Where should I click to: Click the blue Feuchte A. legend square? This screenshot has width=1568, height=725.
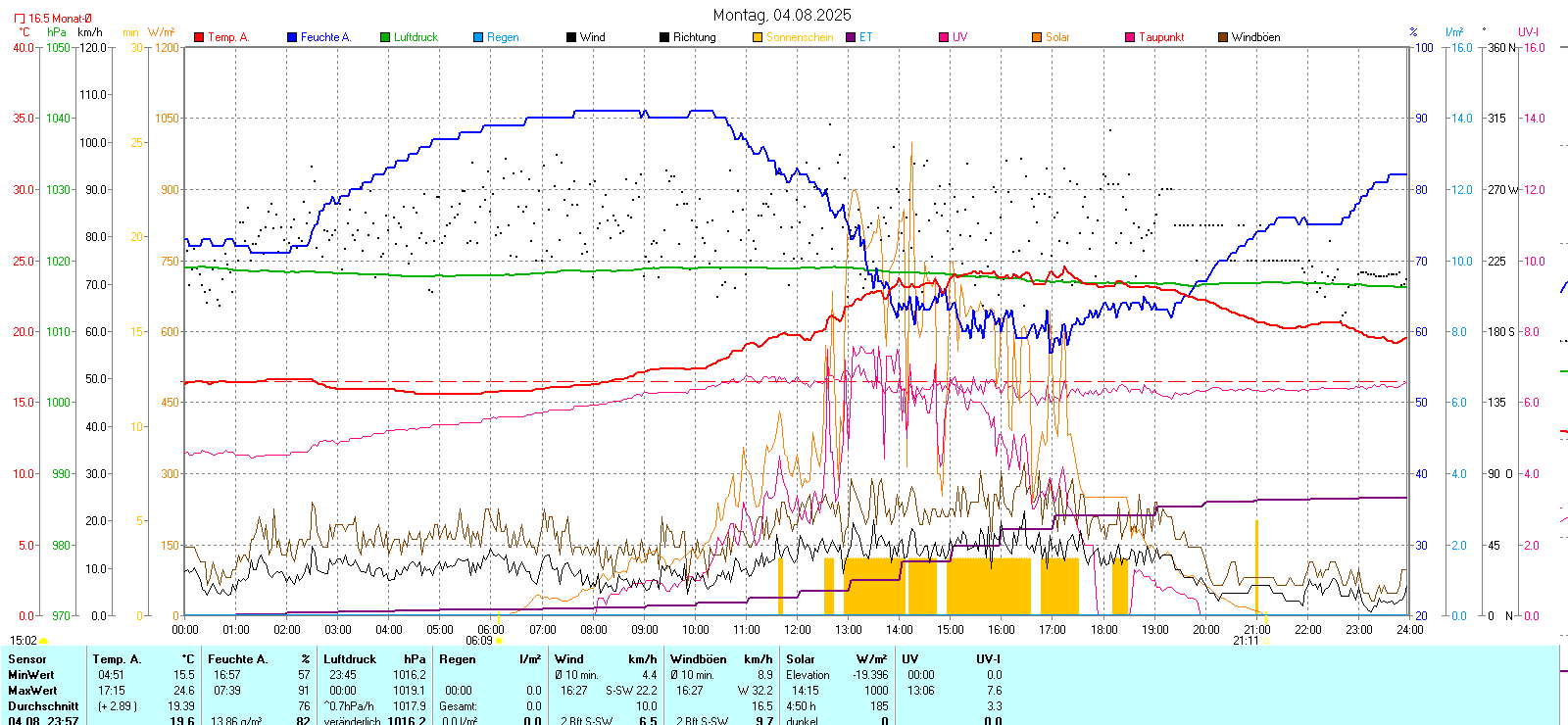point(292,37)
